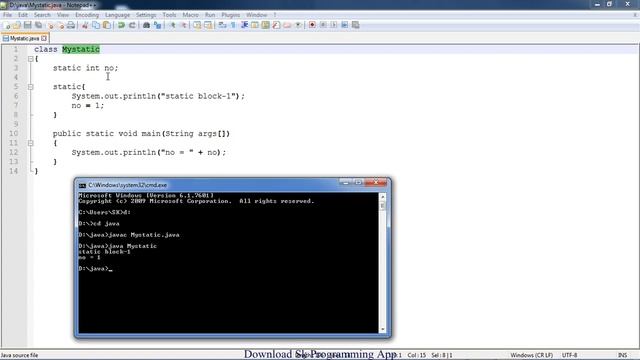Click line number 14 in margin

click(14, 171)
